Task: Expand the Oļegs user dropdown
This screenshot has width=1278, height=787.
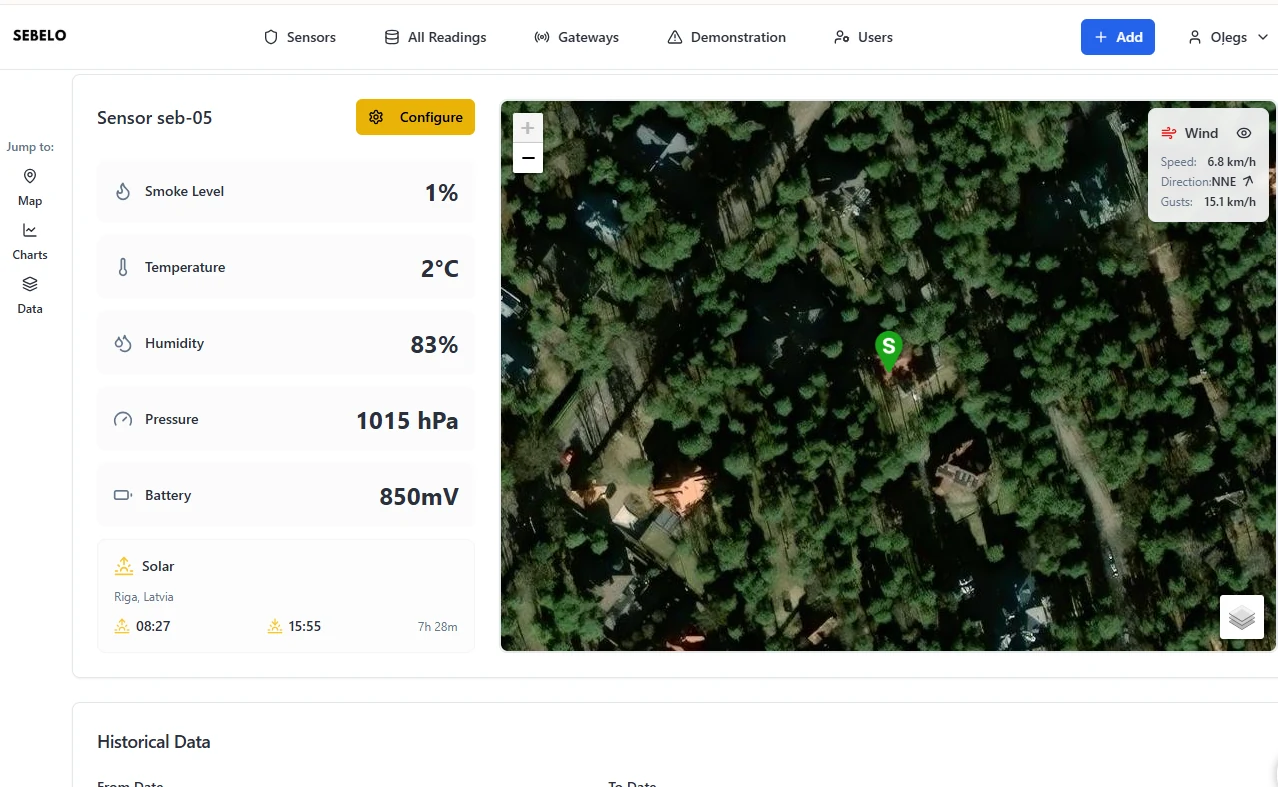Action: click(x=1228, y=37)
